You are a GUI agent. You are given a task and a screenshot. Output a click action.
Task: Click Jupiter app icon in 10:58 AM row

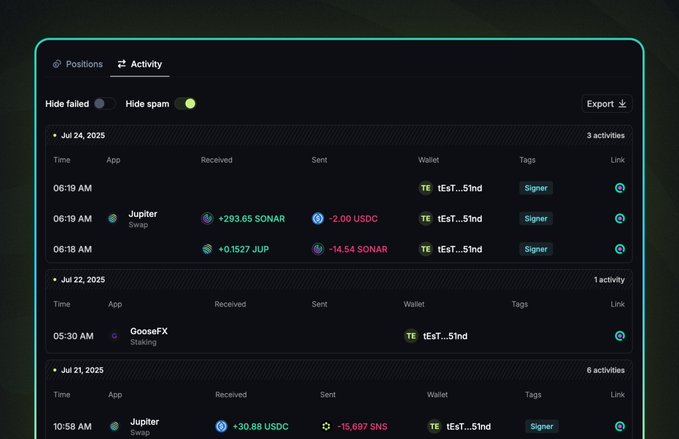[x=114, y=426]
